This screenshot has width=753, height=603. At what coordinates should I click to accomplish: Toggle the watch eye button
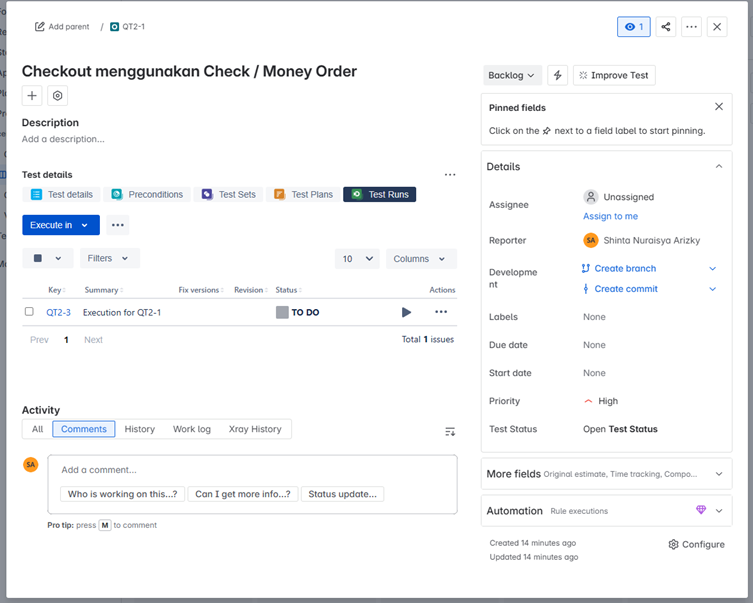(x=633, y=27)
